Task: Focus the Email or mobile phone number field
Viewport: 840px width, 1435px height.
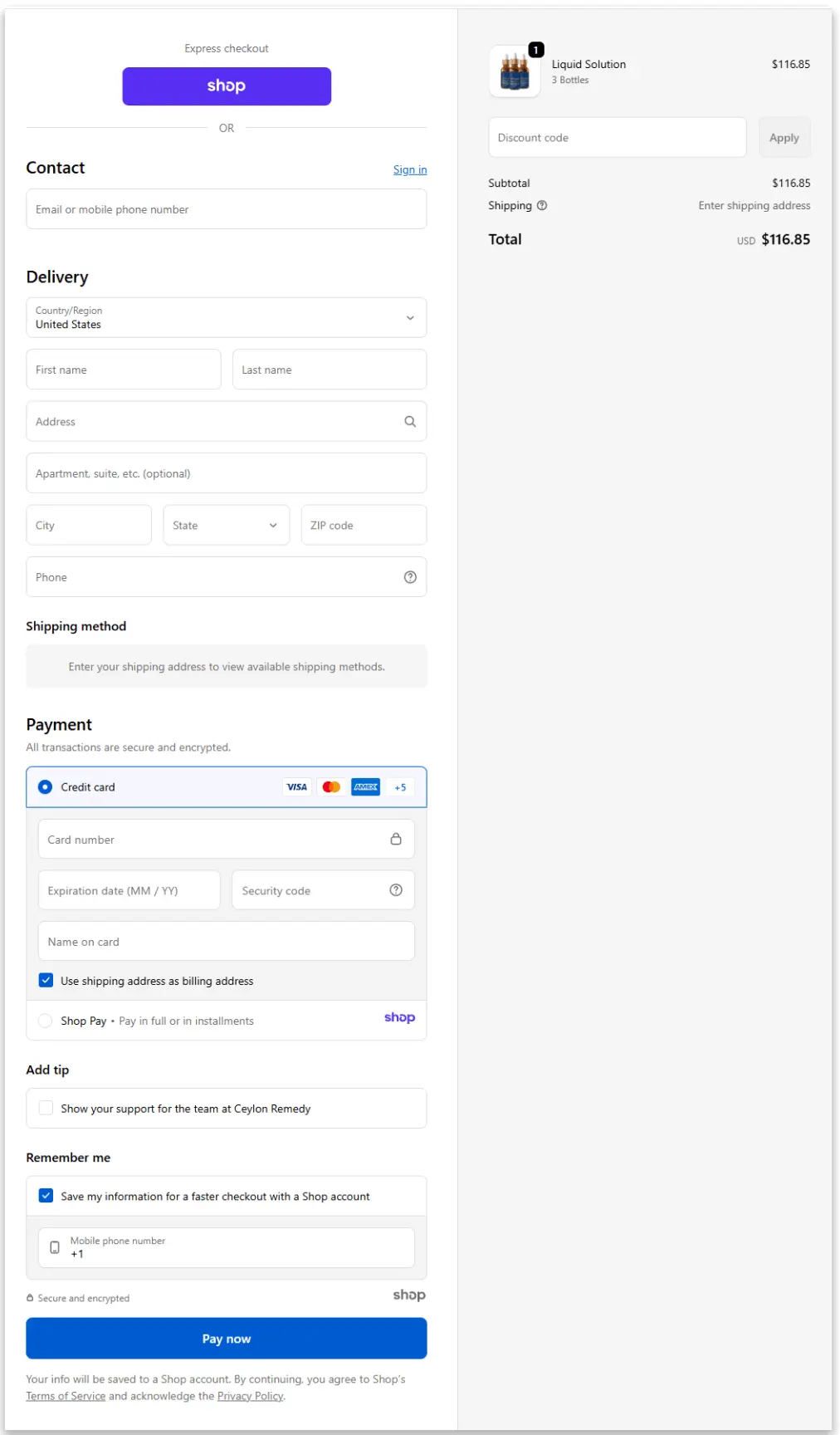Action: point(227,209)
